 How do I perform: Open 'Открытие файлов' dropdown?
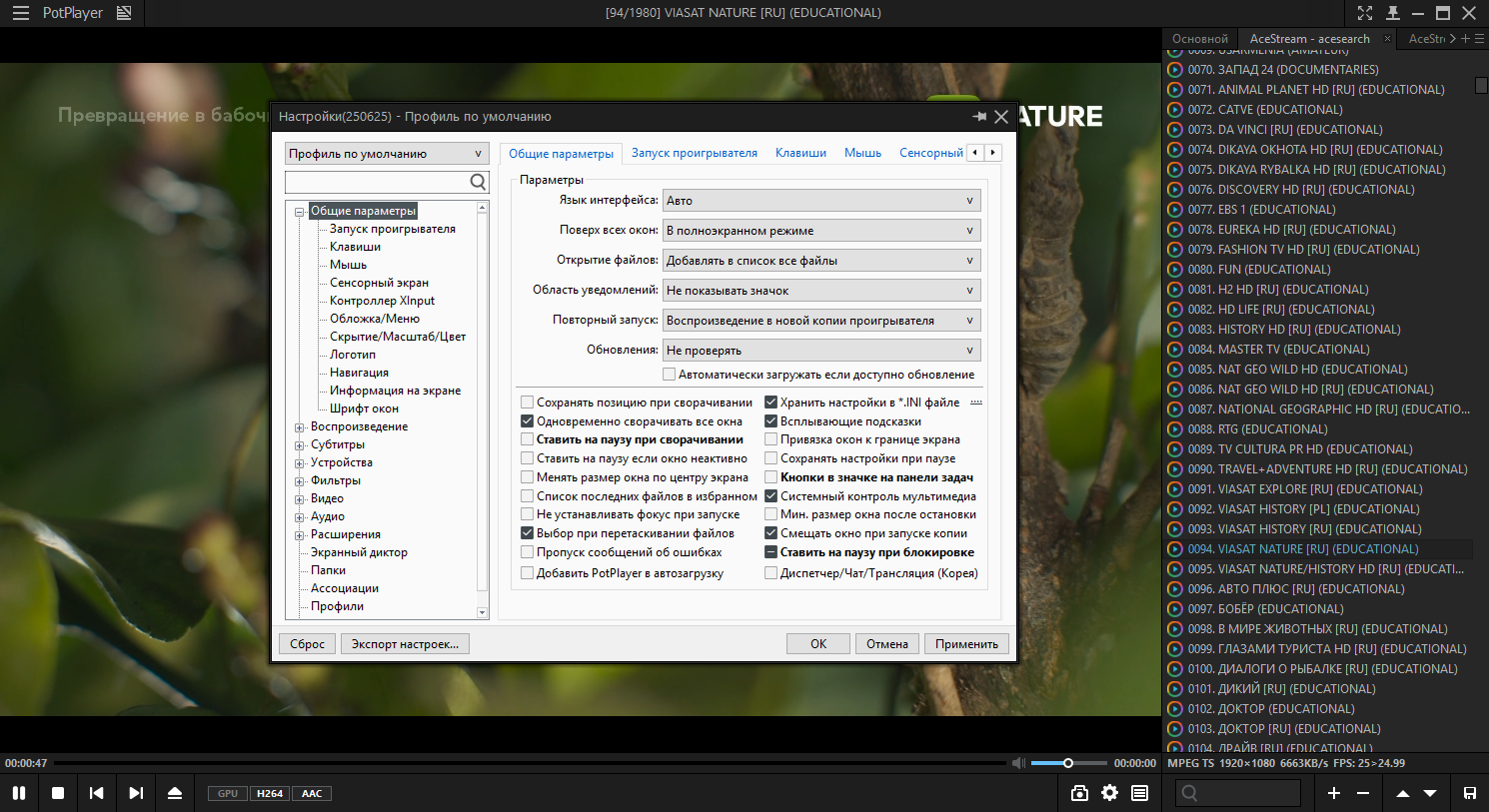pyautogui.click(x=821, y=261)
